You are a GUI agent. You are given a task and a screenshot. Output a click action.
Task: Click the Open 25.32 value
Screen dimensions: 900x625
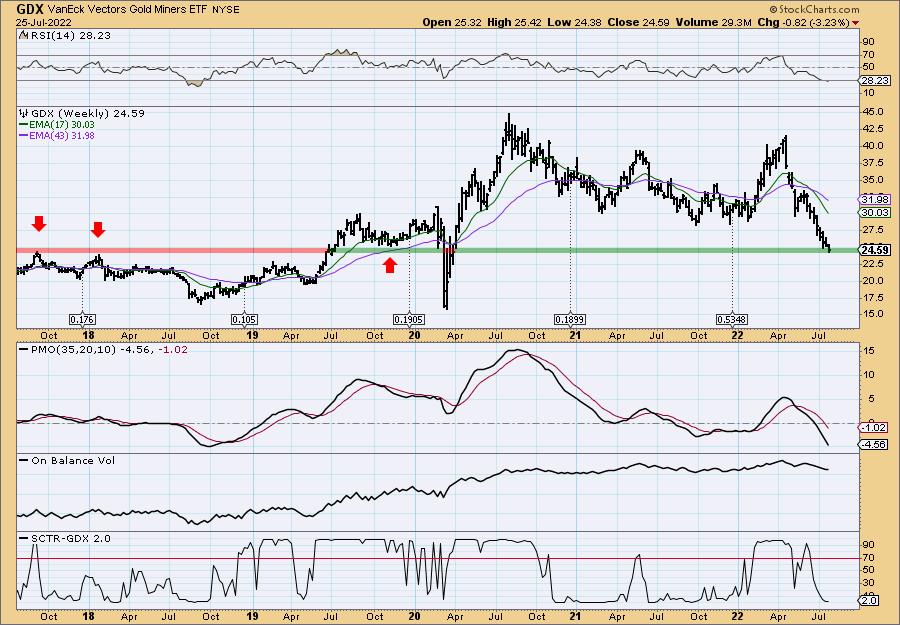coord(453,22)
